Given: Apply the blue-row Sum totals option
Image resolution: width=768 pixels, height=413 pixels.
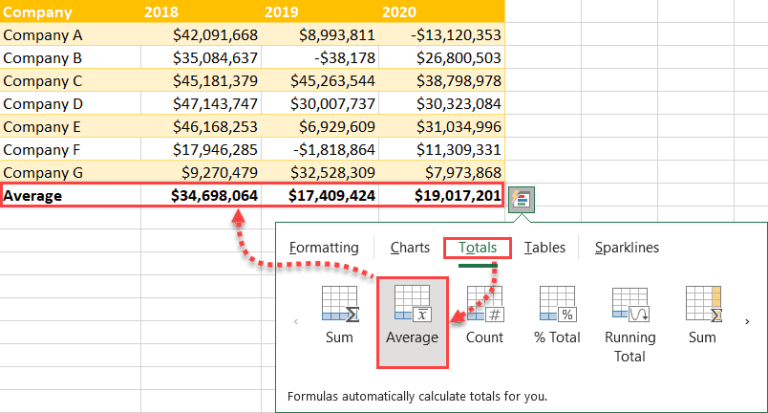Looking at the screenshot, I should (x=339, y=316).
